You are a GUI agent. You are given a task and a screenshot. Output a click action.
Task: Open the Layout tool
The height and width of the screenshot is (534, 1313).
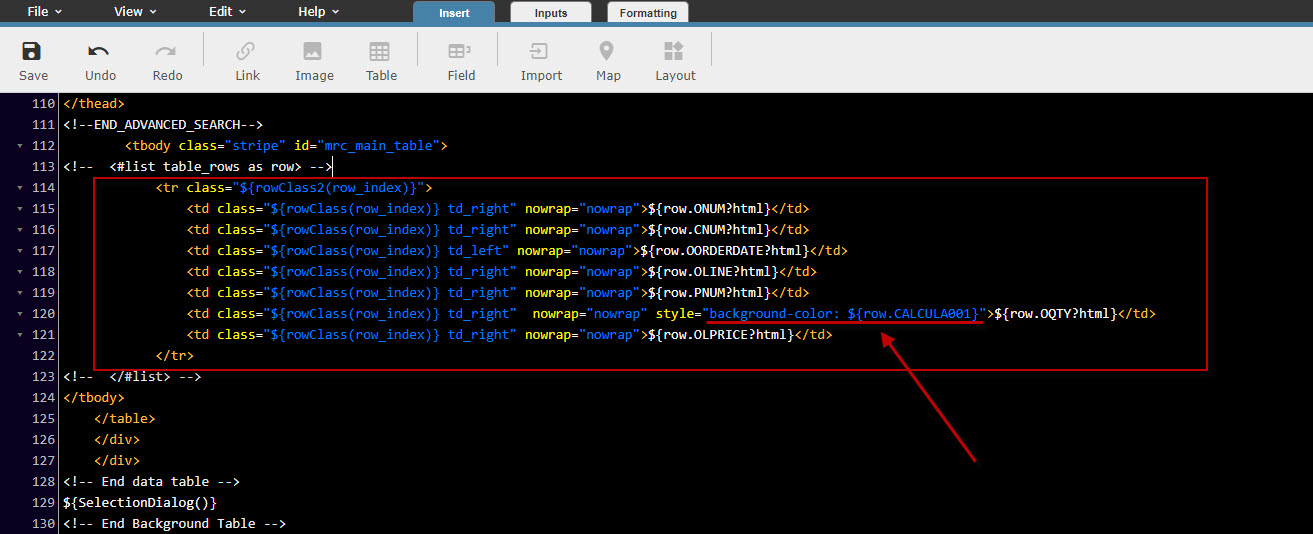point(675,52)
